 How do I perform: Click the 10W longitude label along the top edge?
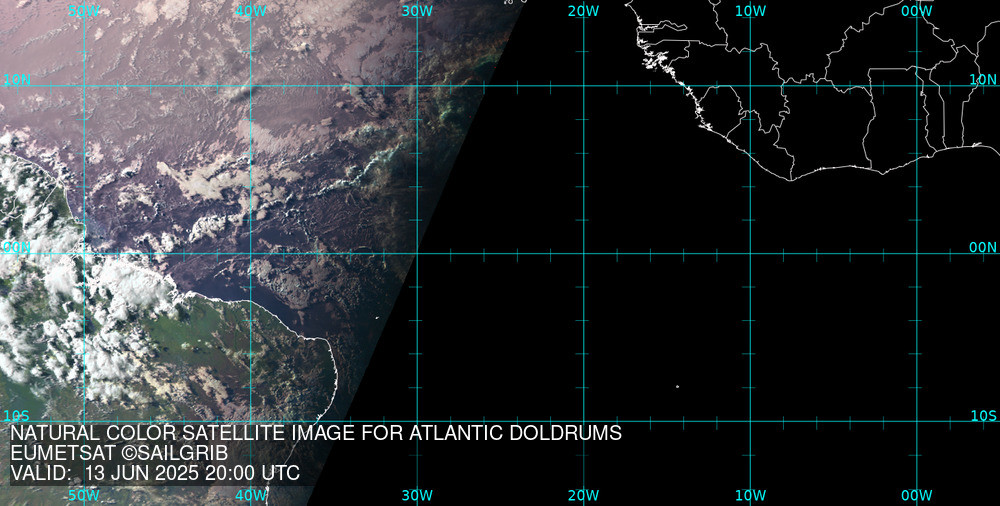(x=750, y=11)
